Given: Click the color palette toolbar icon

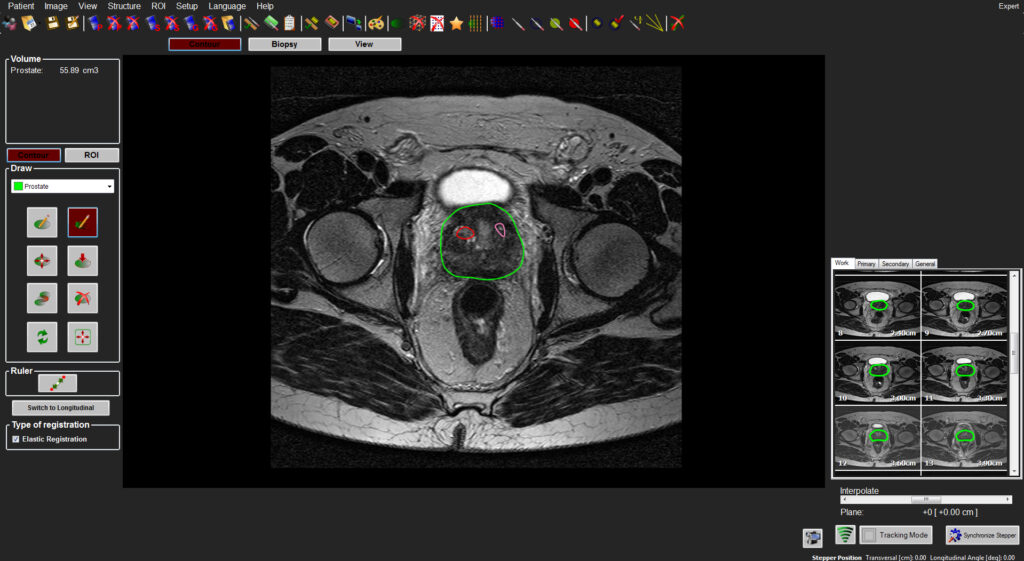Looking at the screenshot, I should (x=376, y=24).
